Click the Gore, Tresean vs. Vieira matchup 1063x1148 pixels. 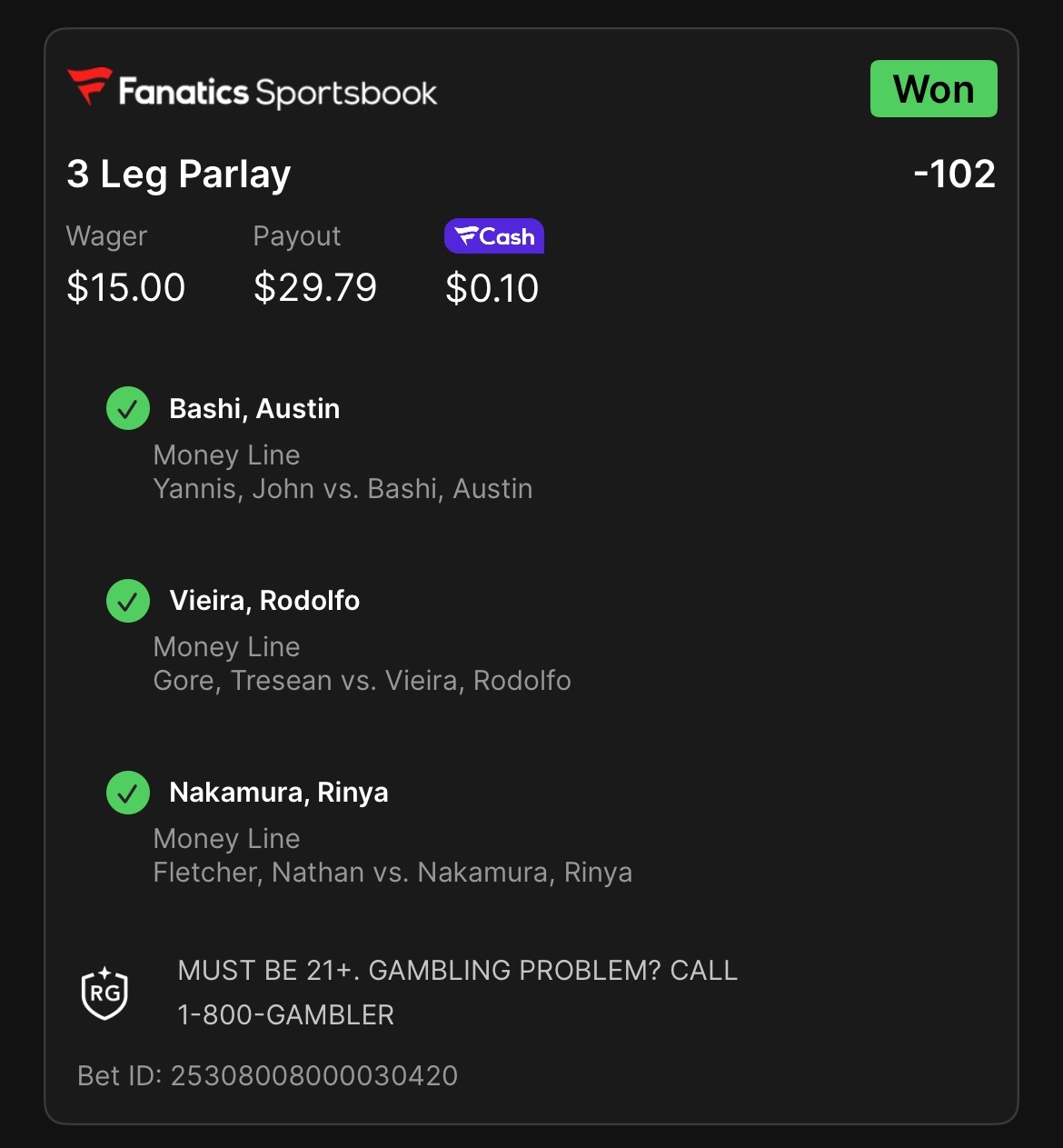coord(363,681)
